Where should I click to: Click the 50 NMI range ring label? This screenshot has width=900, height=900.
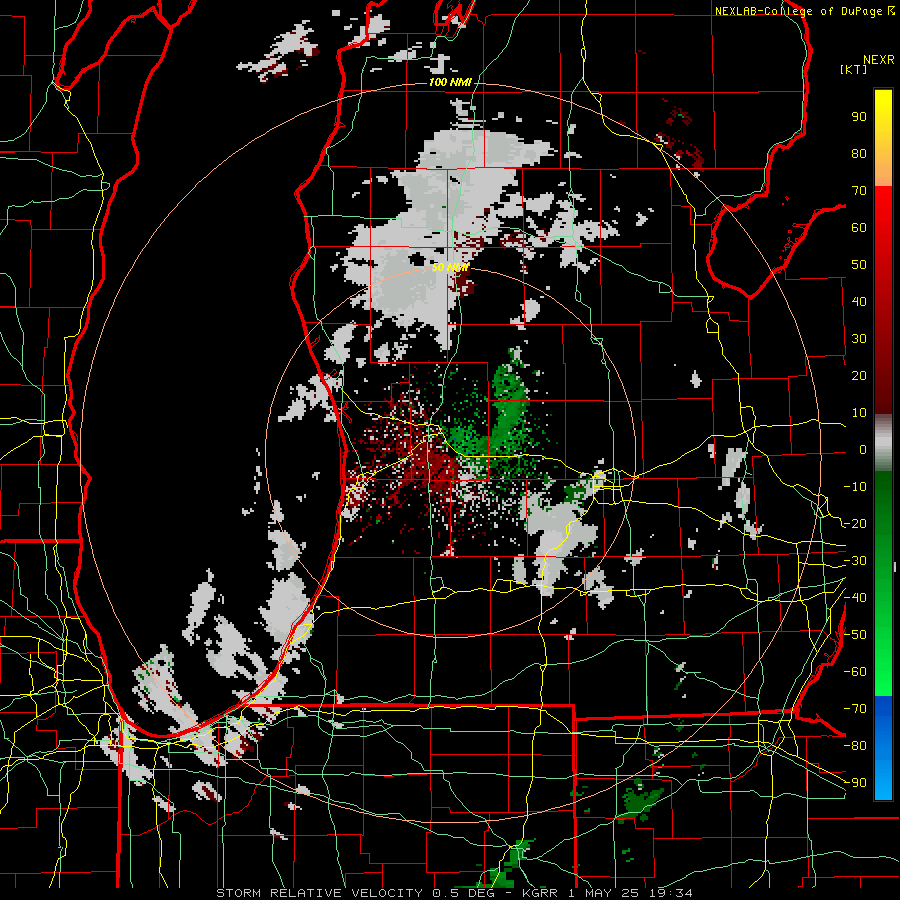tap(451, 267)
